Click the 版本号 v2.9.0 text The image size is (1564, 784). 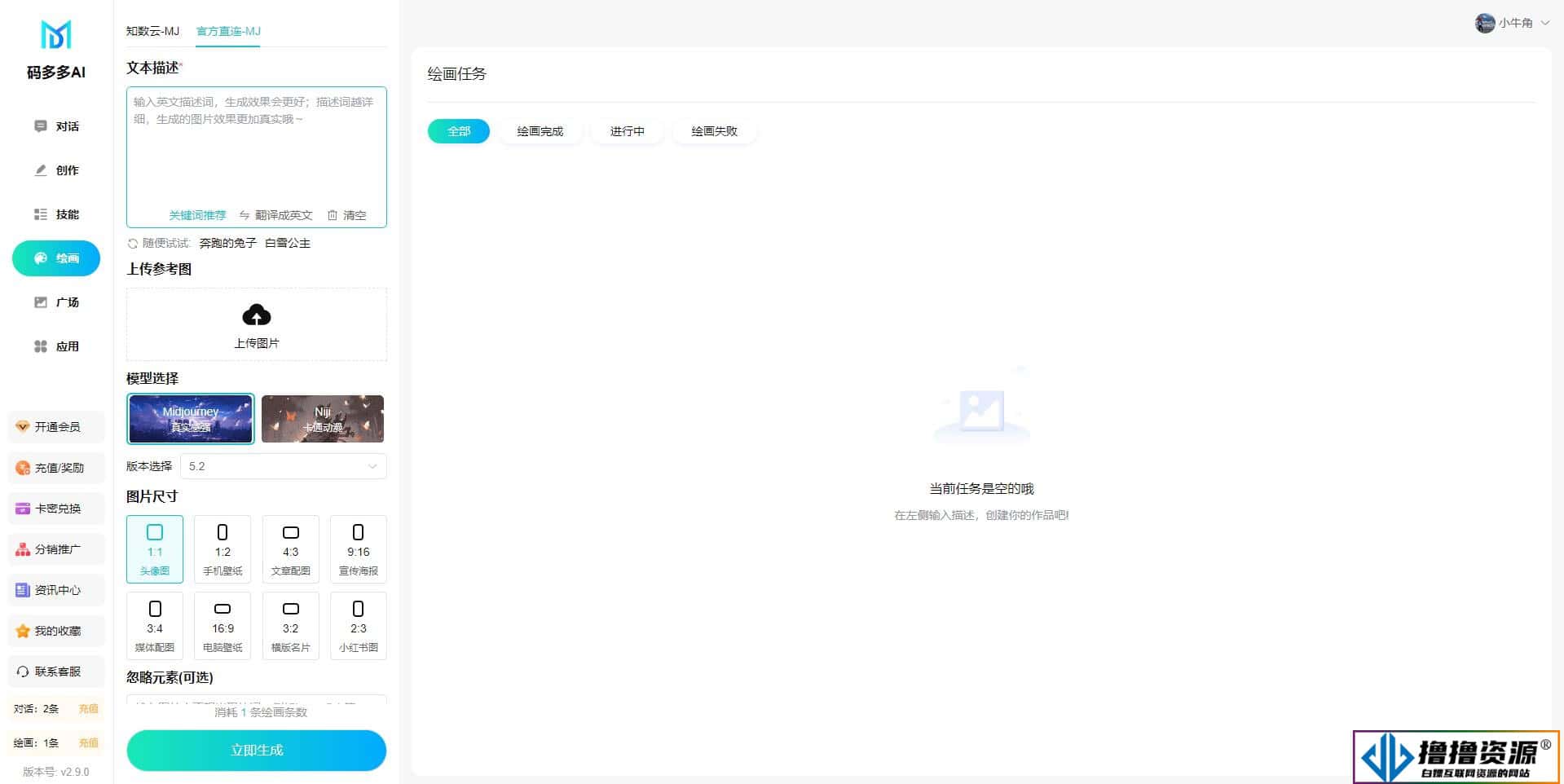point(56,772)
